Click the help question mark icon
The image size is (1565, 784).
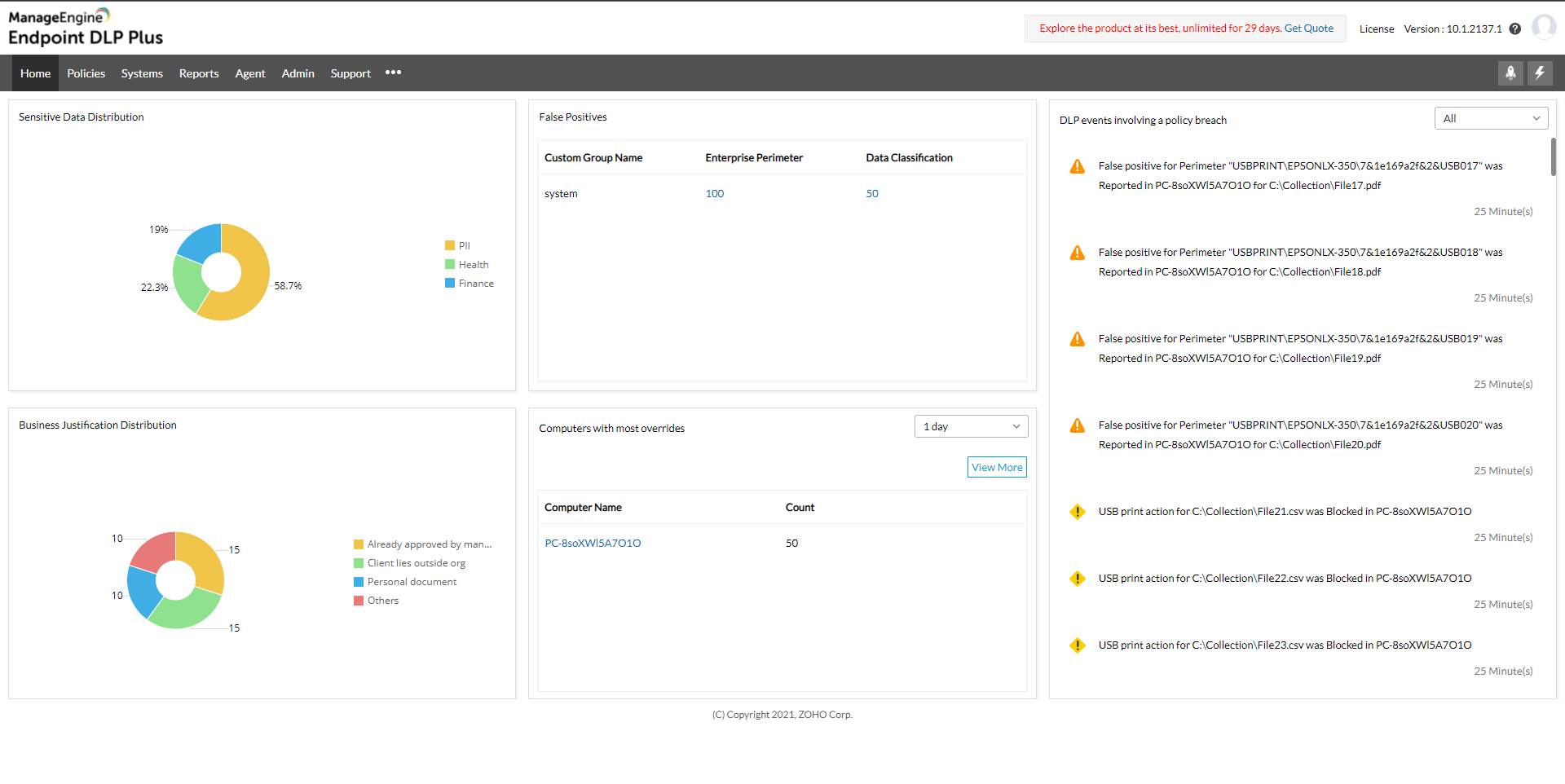point(1516,29)
